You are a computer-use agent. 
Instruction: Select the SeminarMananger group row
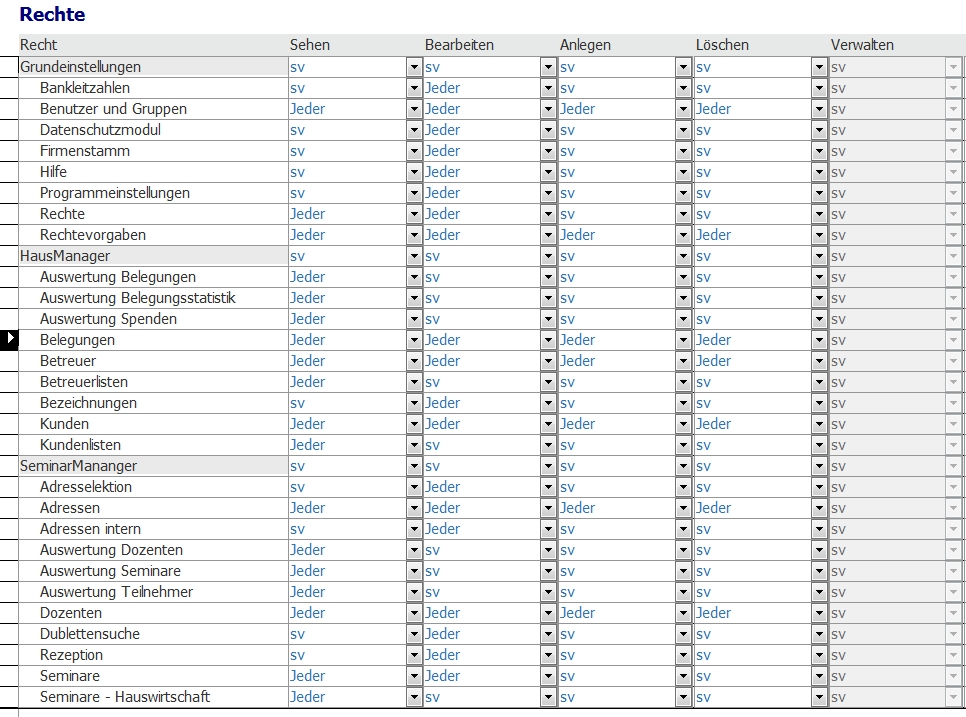(x=79, y=466)
